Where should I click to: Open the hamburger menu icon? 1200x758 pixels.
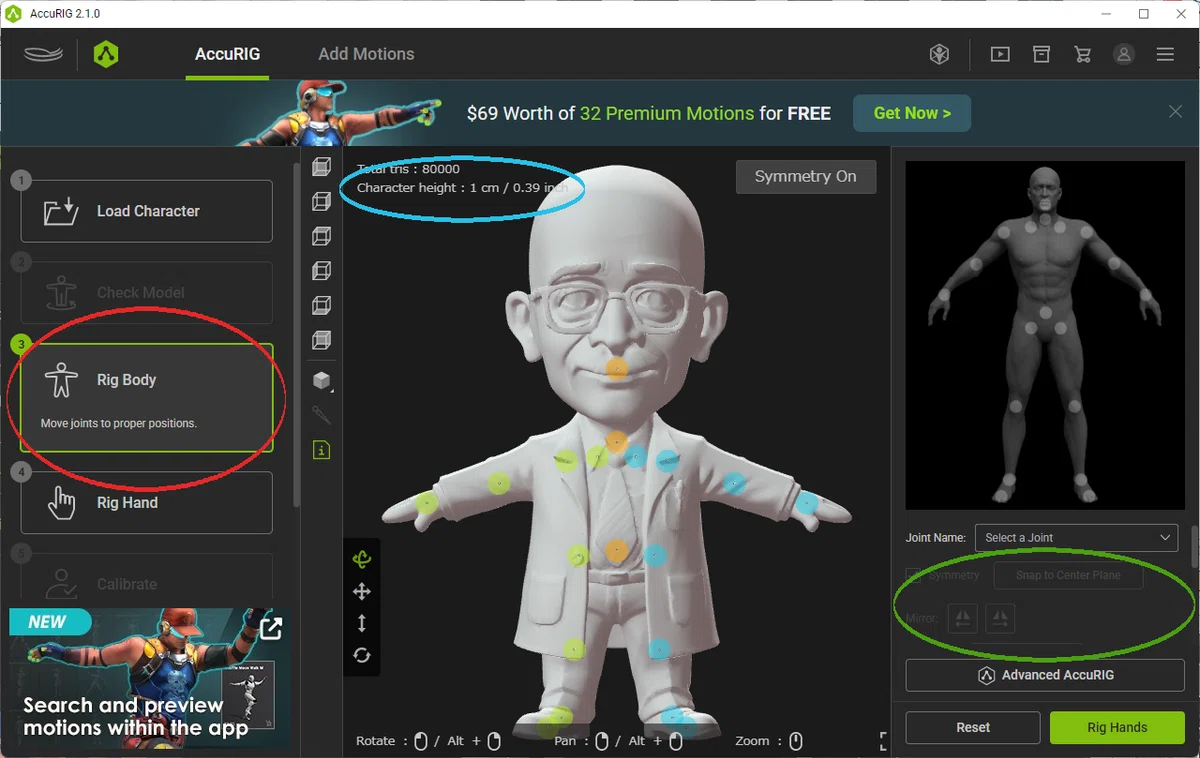coord(1165,54)
